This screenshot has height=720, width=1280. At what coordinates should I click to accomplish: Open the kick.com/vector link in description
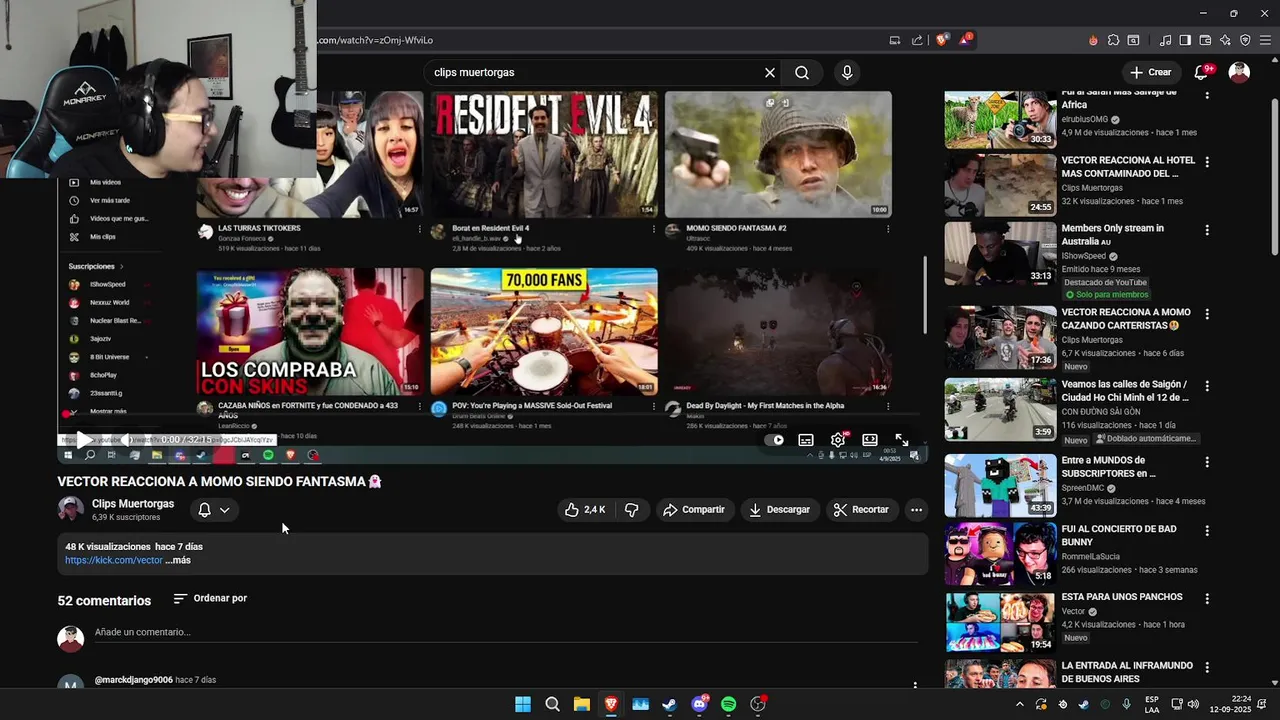click(114, 560)
